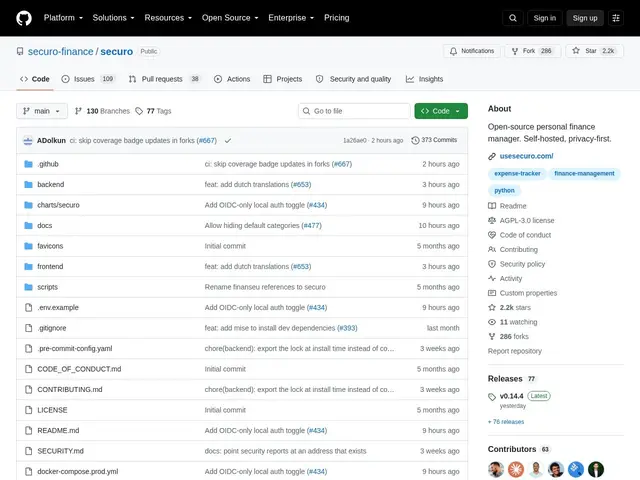Open the charts/securo folder
Viewport: 640px width, 480px height.
[x=58, y=205]
